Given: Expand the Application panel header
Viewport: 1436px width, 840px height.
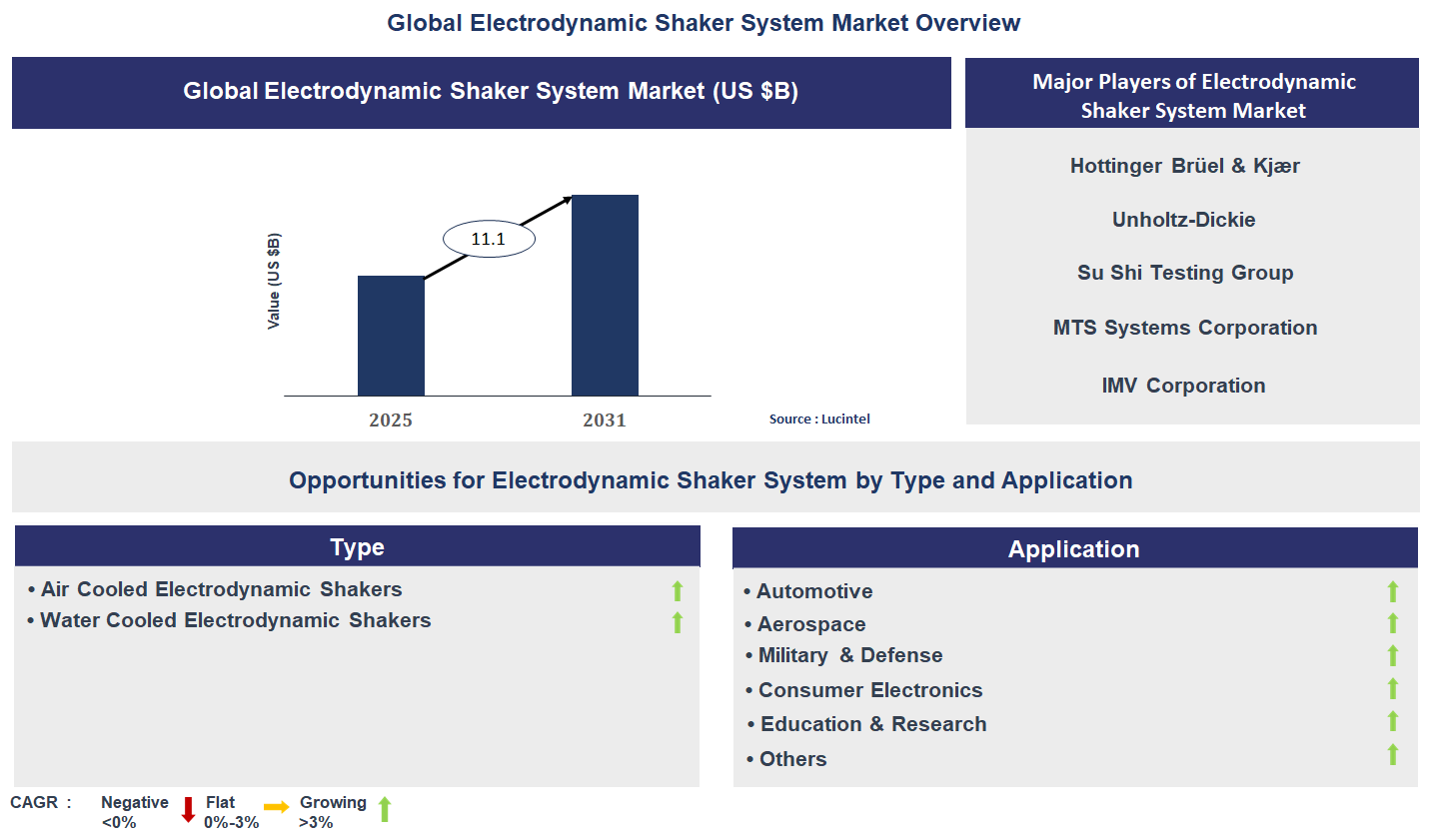Looking at the screenshot, I should 1072,548.
